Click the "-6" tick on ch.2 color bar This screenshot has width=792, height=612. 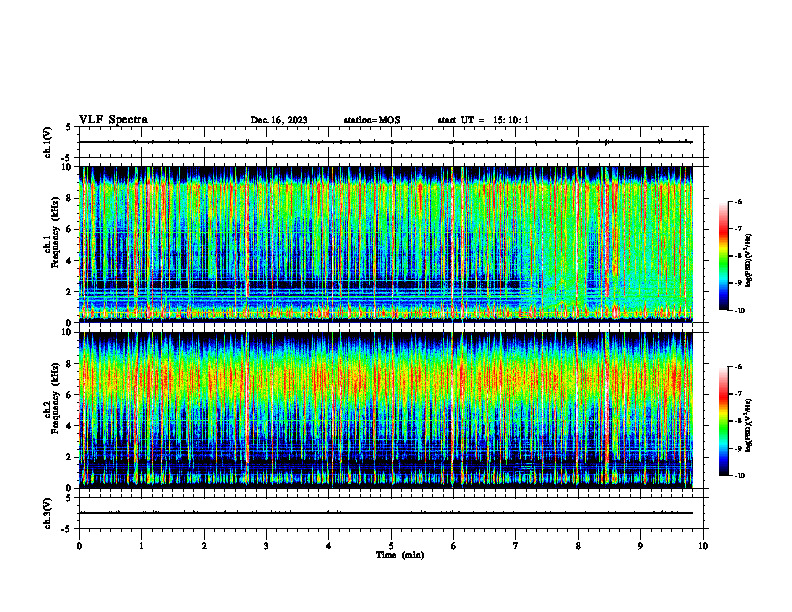click(x=739, y=367)
